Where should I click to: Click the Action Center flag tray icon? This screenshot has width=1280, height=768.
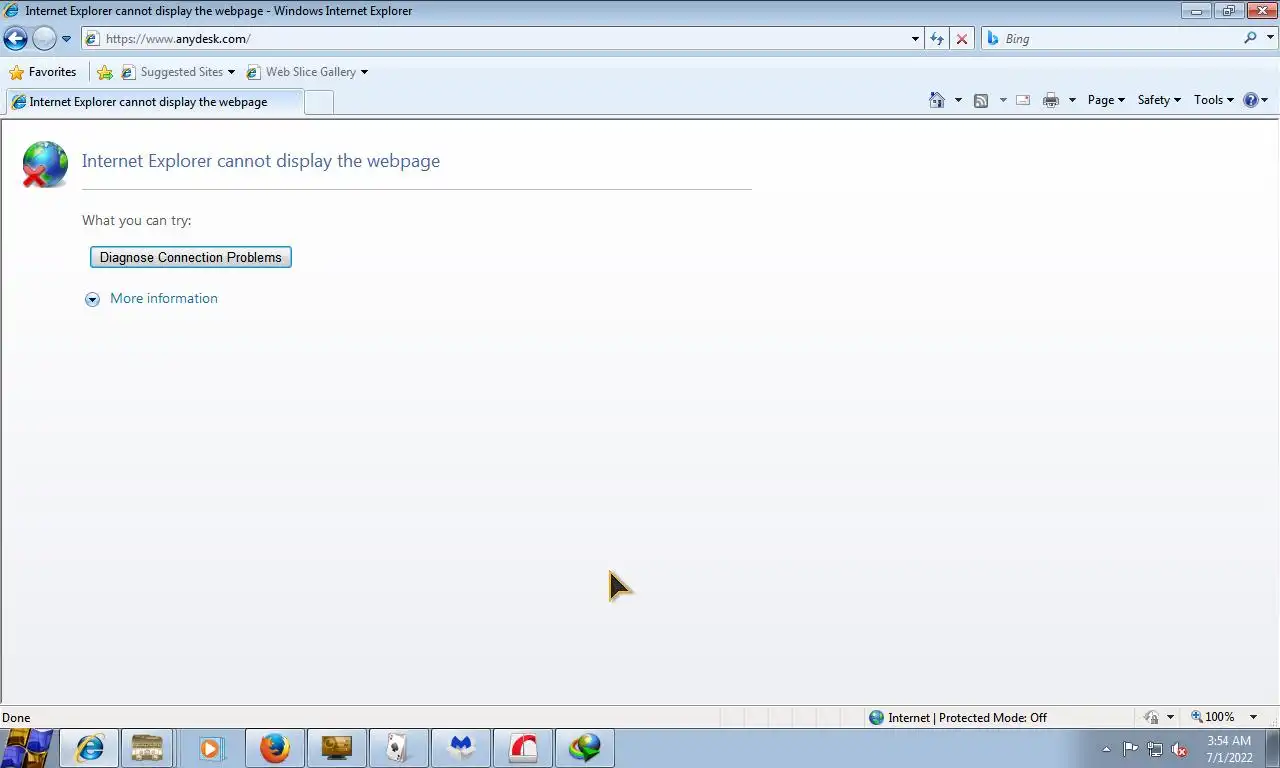pyautogui.click(x=1130, y=749)
